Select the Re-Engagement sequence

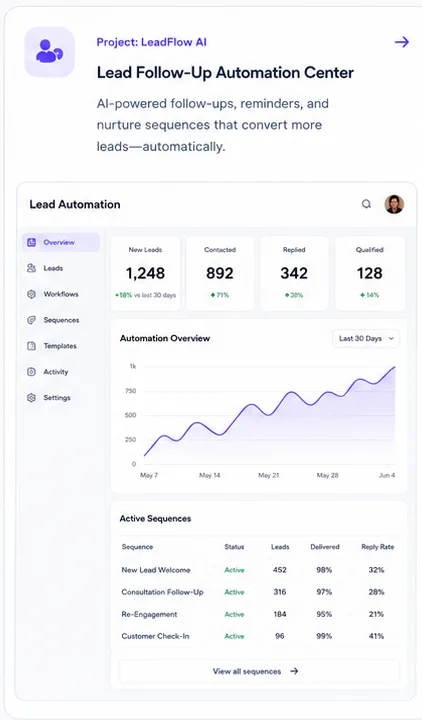pos(149,614)
